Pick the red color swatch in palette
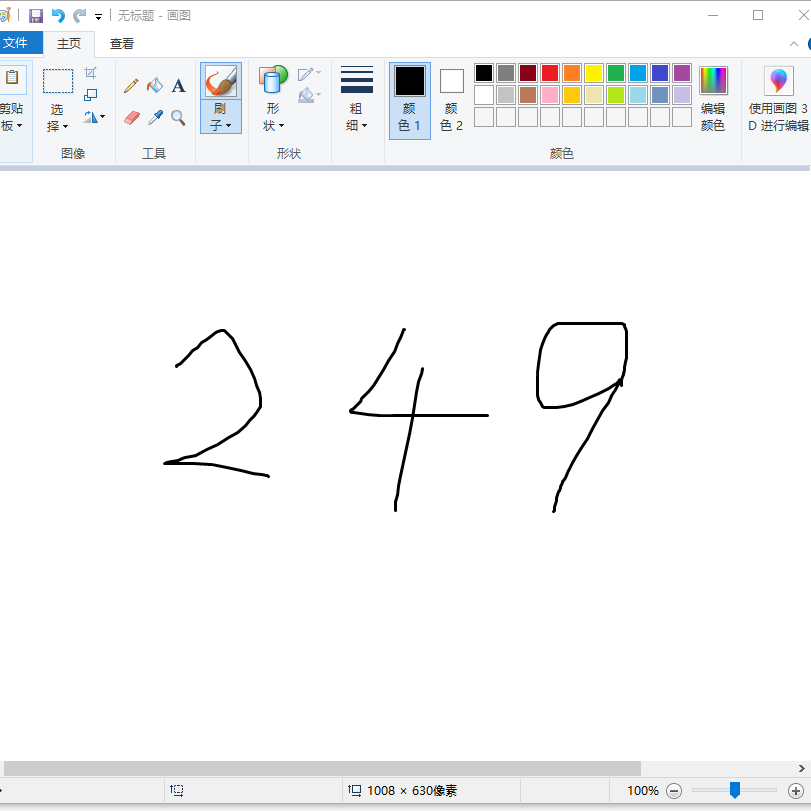This screenshot has height=811, width=811. click(x=550, y=73)
